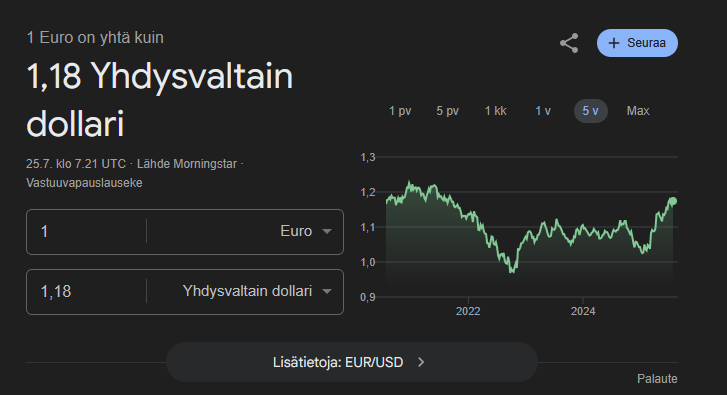Image resolution: width=727 pixels, height=395 pixels.
Task: Open the Vastuuvapauslauseke disclaimer link
Action: pos(84,183)
